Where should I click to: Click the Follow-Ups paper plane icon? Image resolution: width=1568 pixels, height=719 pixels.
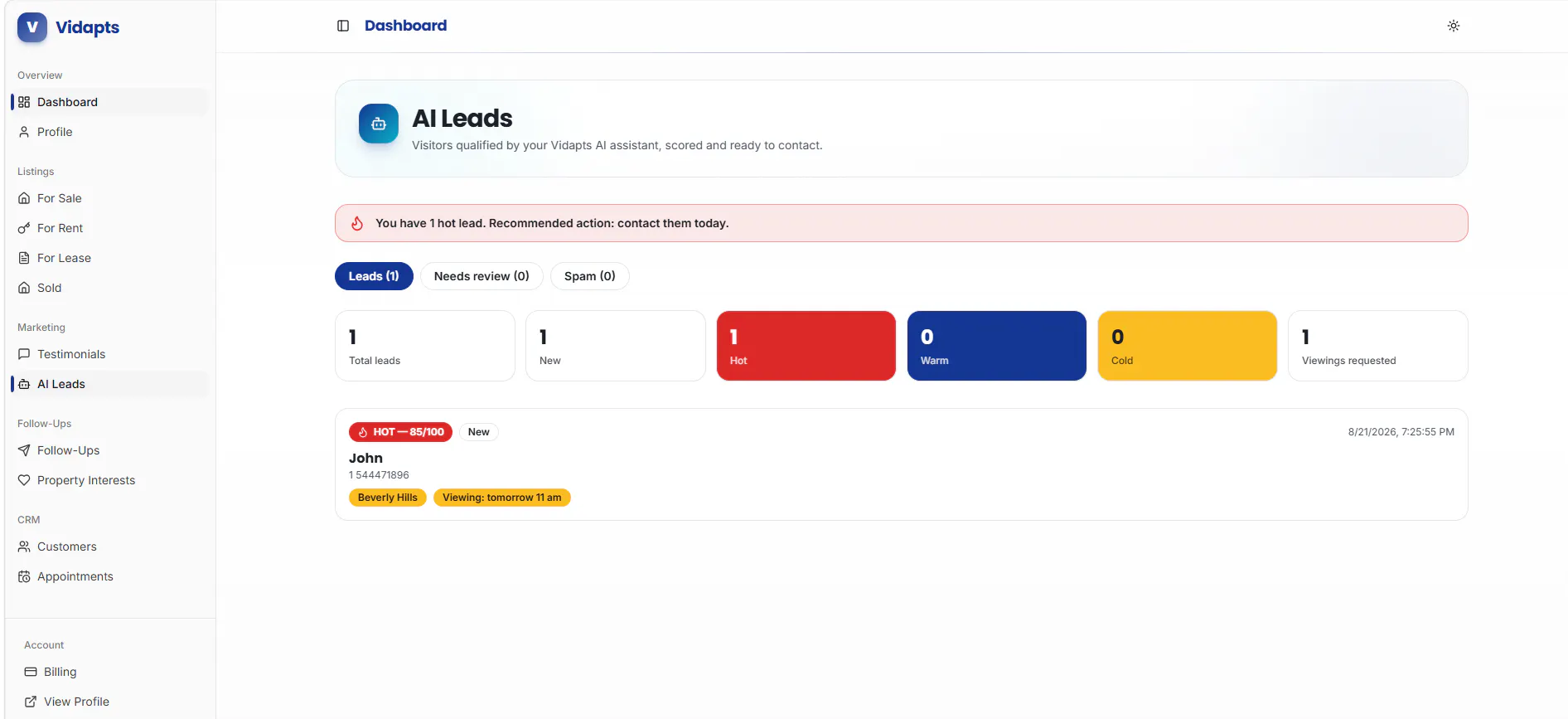coord(24,450)
